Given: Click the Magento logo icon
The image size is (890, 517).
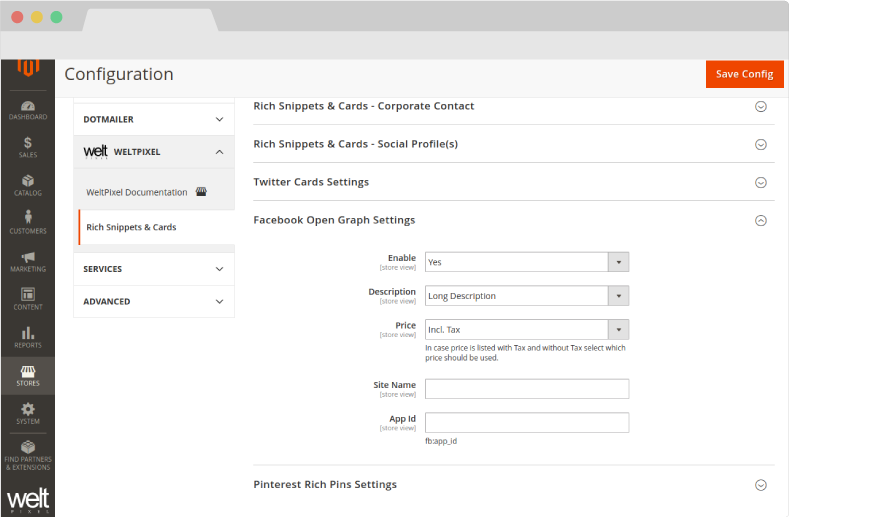Looking at the screenshot, I should [x=28, y=68].
